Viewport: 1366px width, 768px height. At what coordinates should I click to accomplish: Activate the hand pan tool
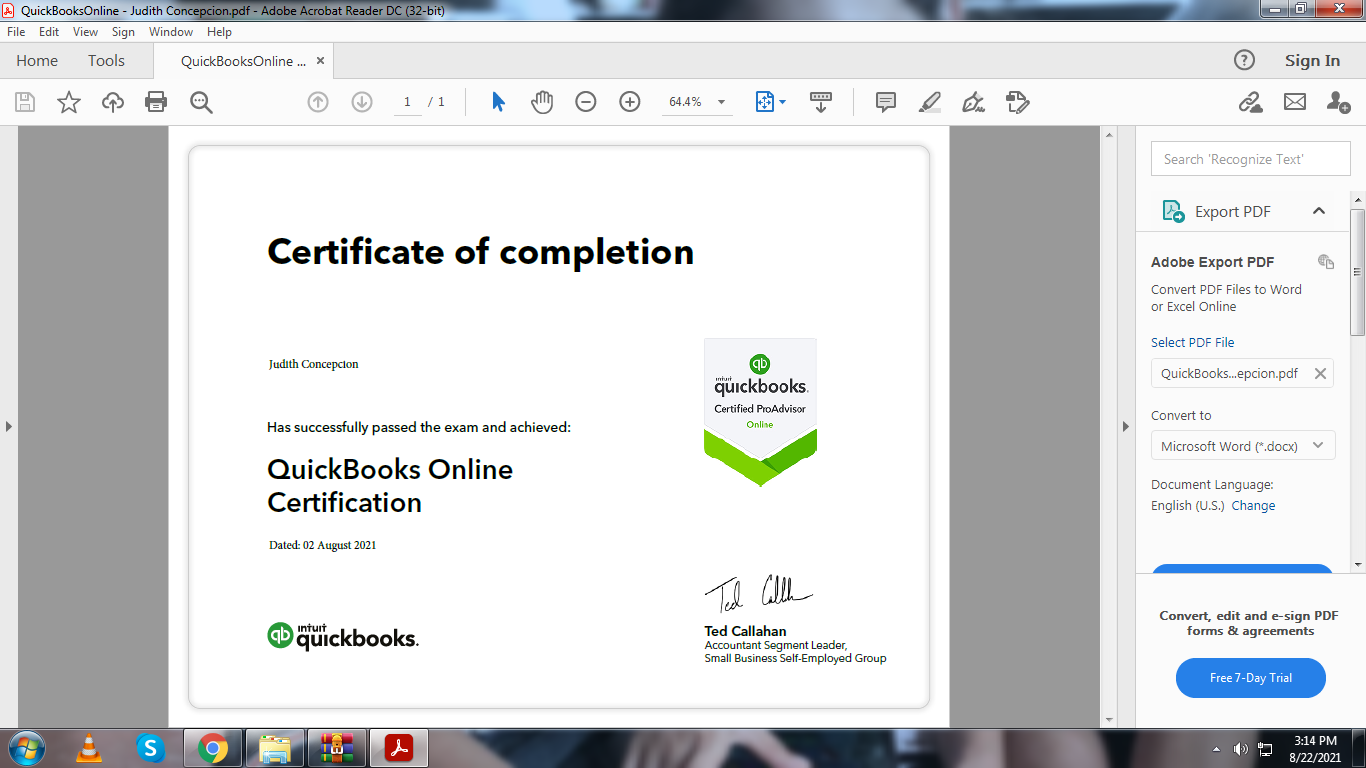[542, 102]
